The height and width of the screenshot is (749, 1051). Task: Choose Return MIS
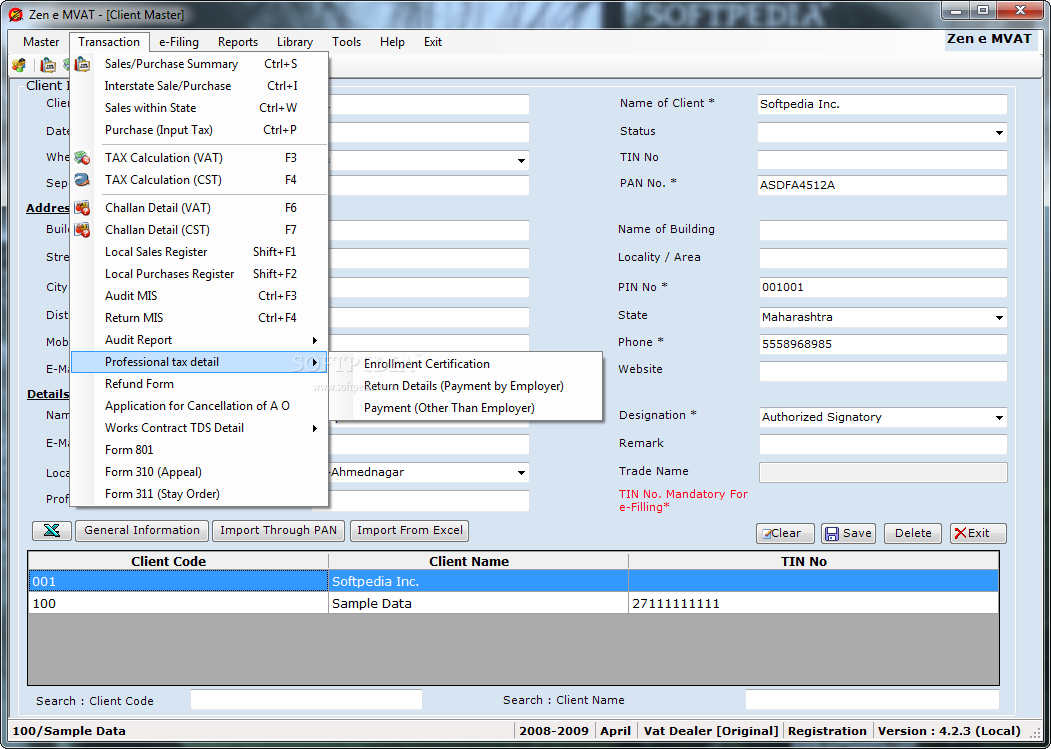(199, 318)
